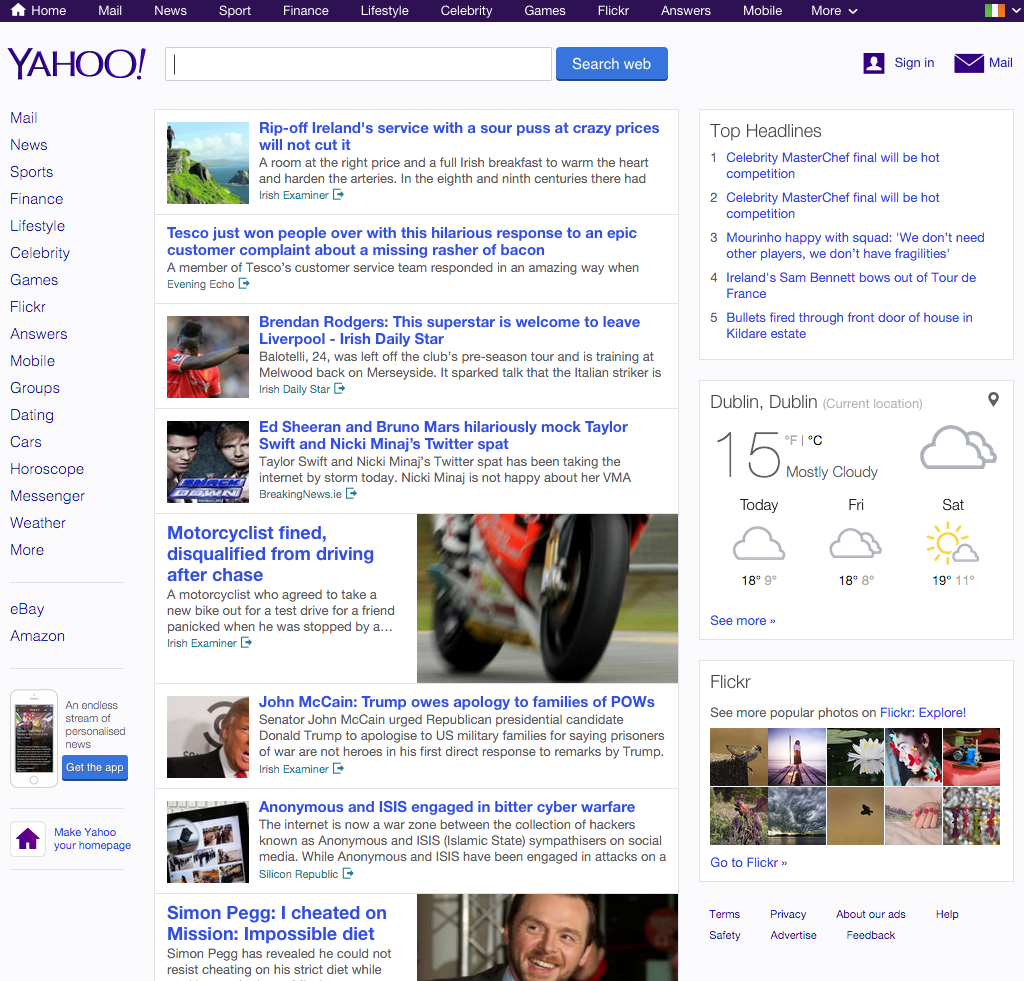This screenshot has height=981, width=1024.
Task: Switch temperature unit to Fahrenheit
Action: click(791, 440)
